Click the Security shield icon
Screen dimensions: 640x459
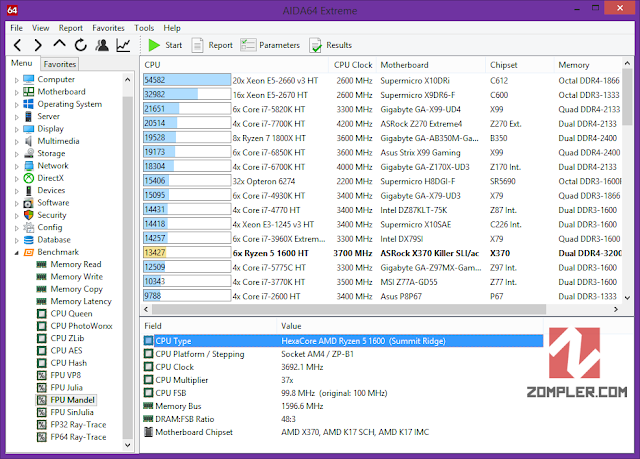29,215
